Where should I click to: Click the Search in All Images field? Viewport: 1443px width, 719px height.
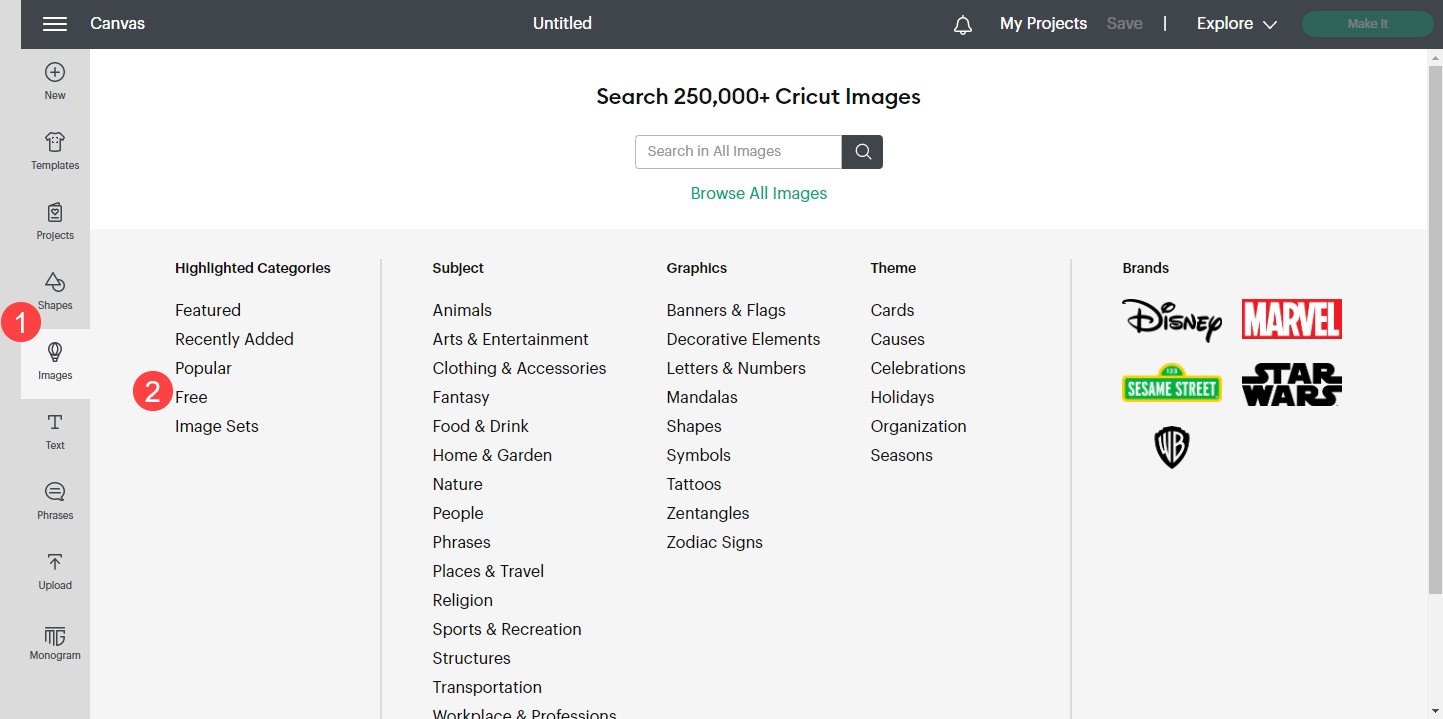(x=738, y=152)
